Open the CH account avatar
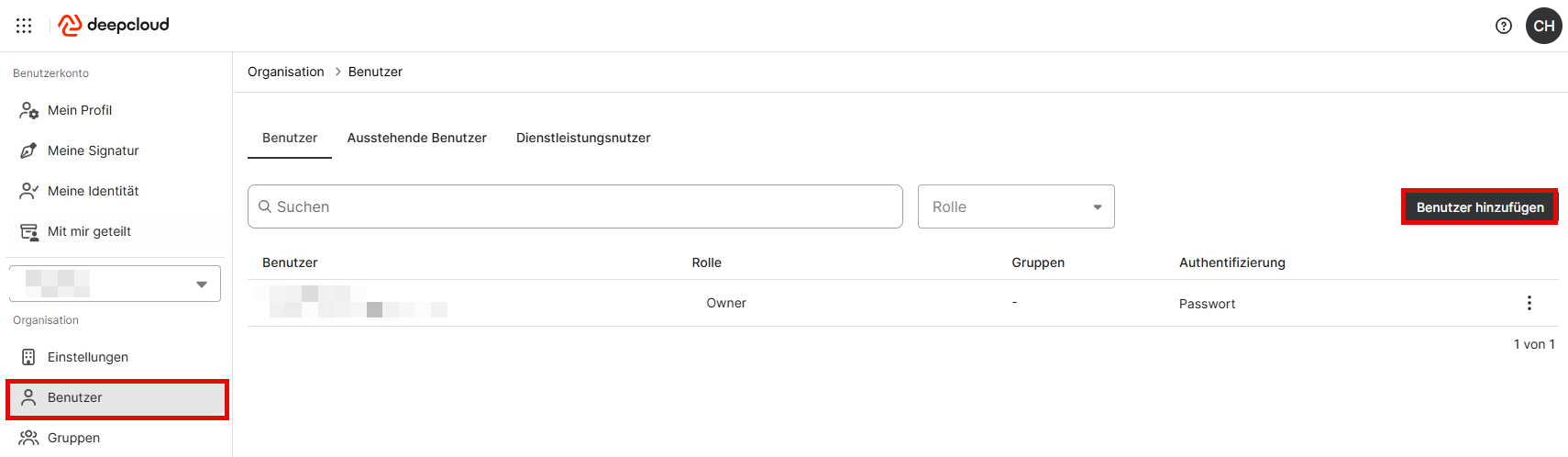The height and width of the screenshot is (457, 1568). click(1544, 26)
